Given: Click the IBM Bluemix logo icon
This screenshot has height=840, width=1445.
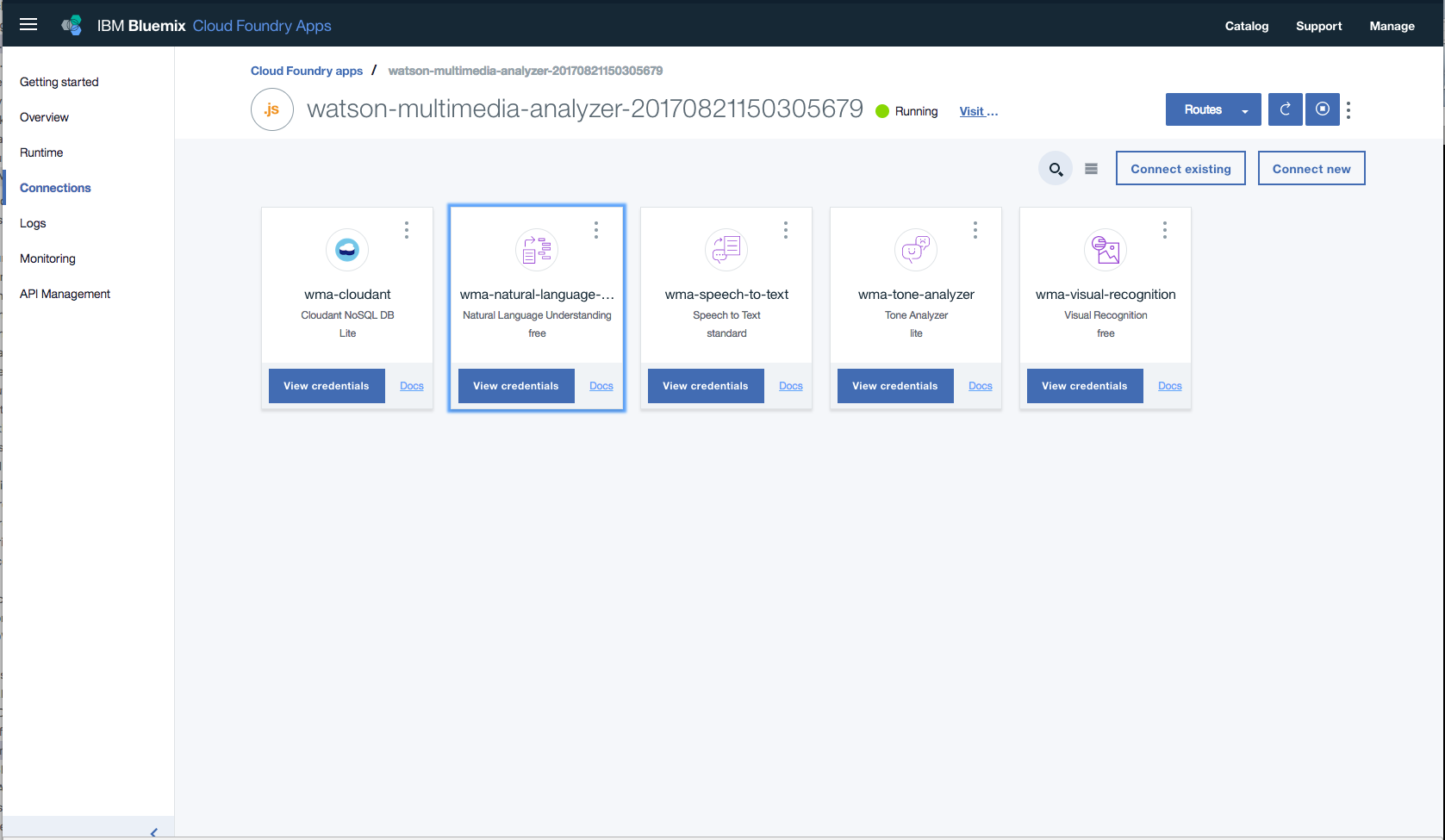Looking at the screenshot, I should tap(72, 25).
